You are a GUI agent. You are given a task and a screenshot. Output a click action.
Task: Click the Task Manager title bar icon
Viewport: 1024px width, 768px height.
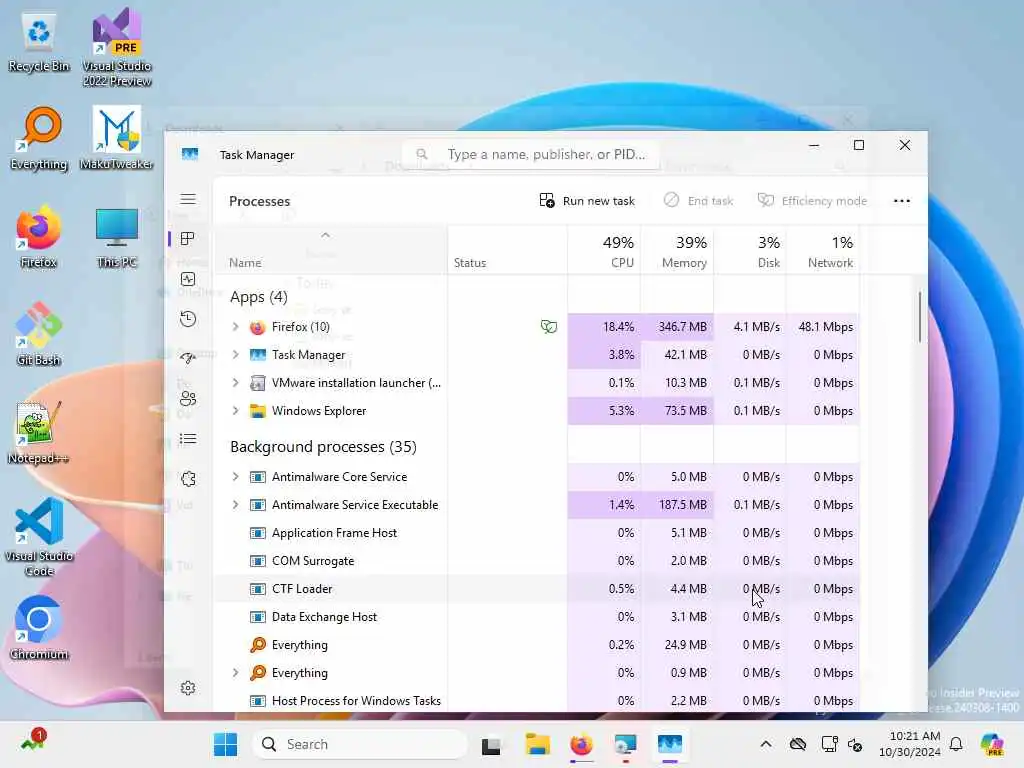(190, 154)
